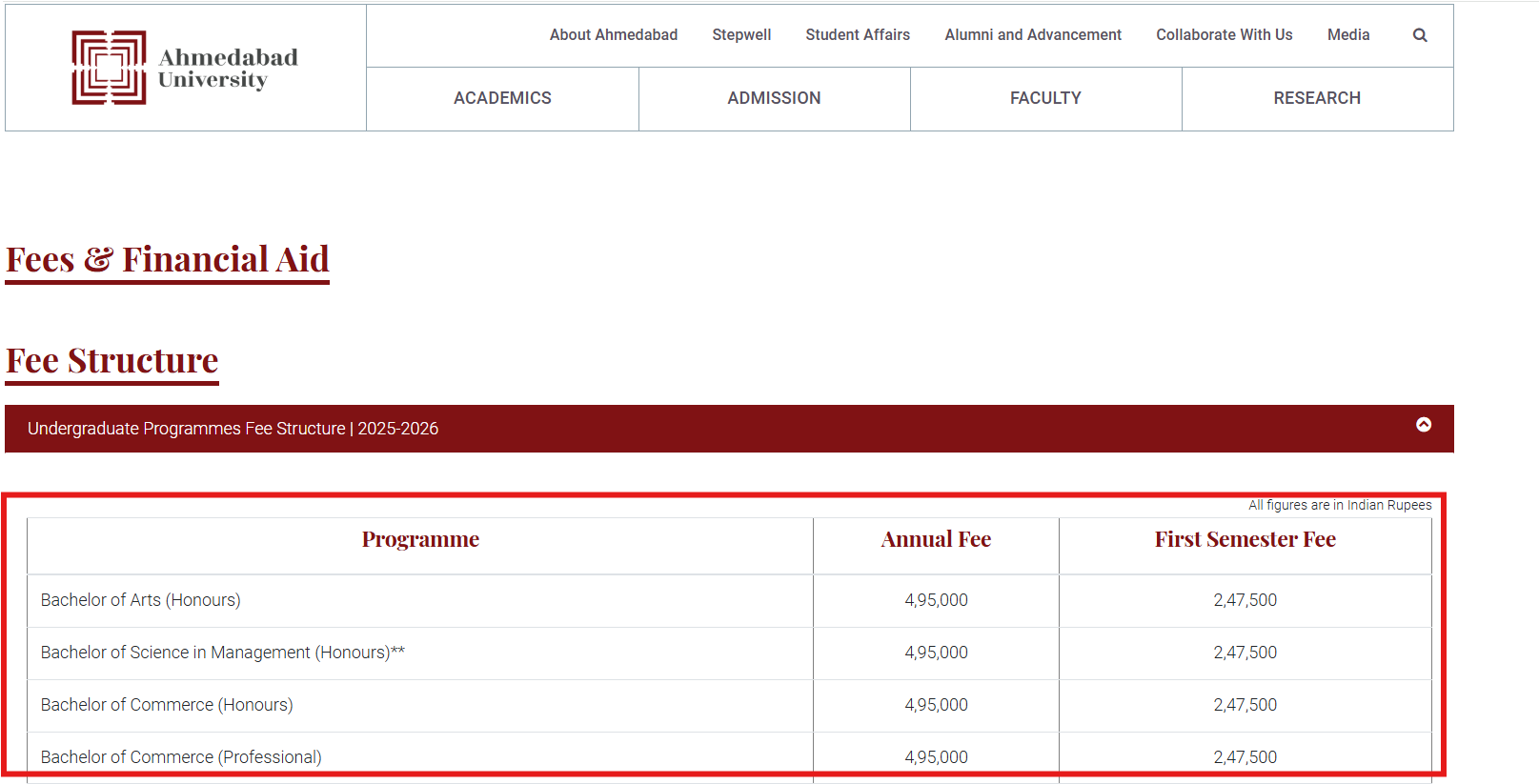Open the Student Affairs menu item
Viewport: 1539px width, 784px height.
click(x=858, y=34)
